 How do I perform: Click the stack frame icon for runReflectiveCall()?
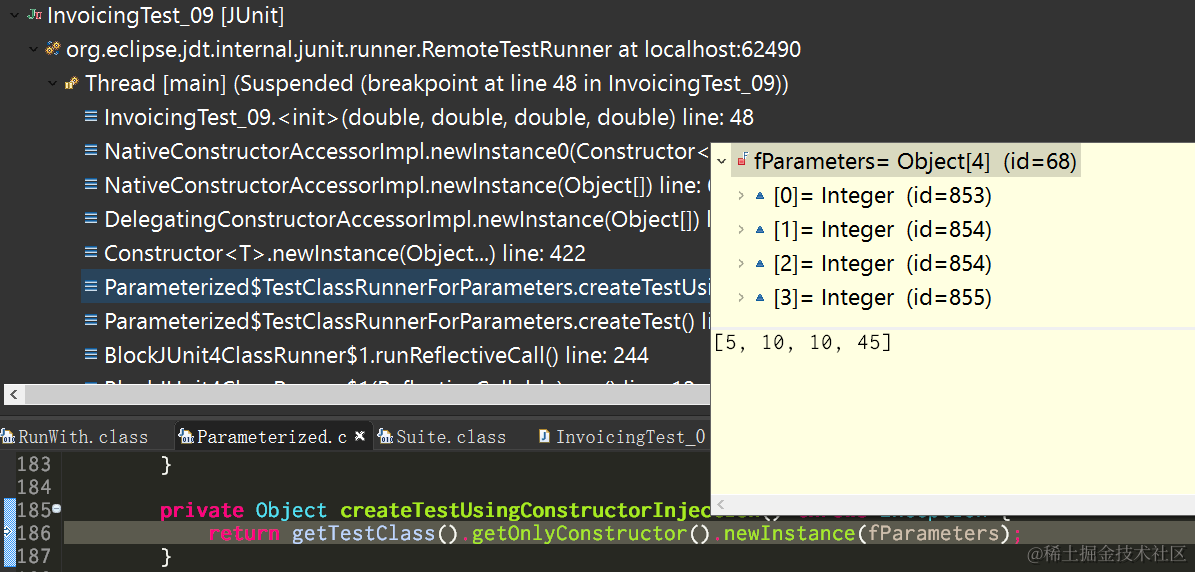point(91,355)
